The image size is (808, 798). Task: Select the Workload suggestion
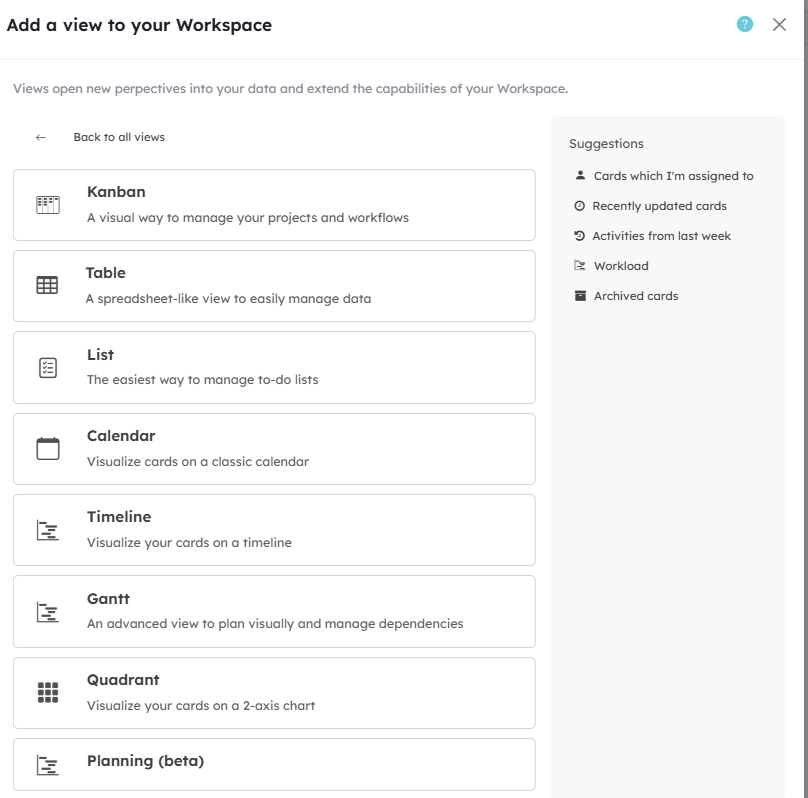(x=620, y=266)
